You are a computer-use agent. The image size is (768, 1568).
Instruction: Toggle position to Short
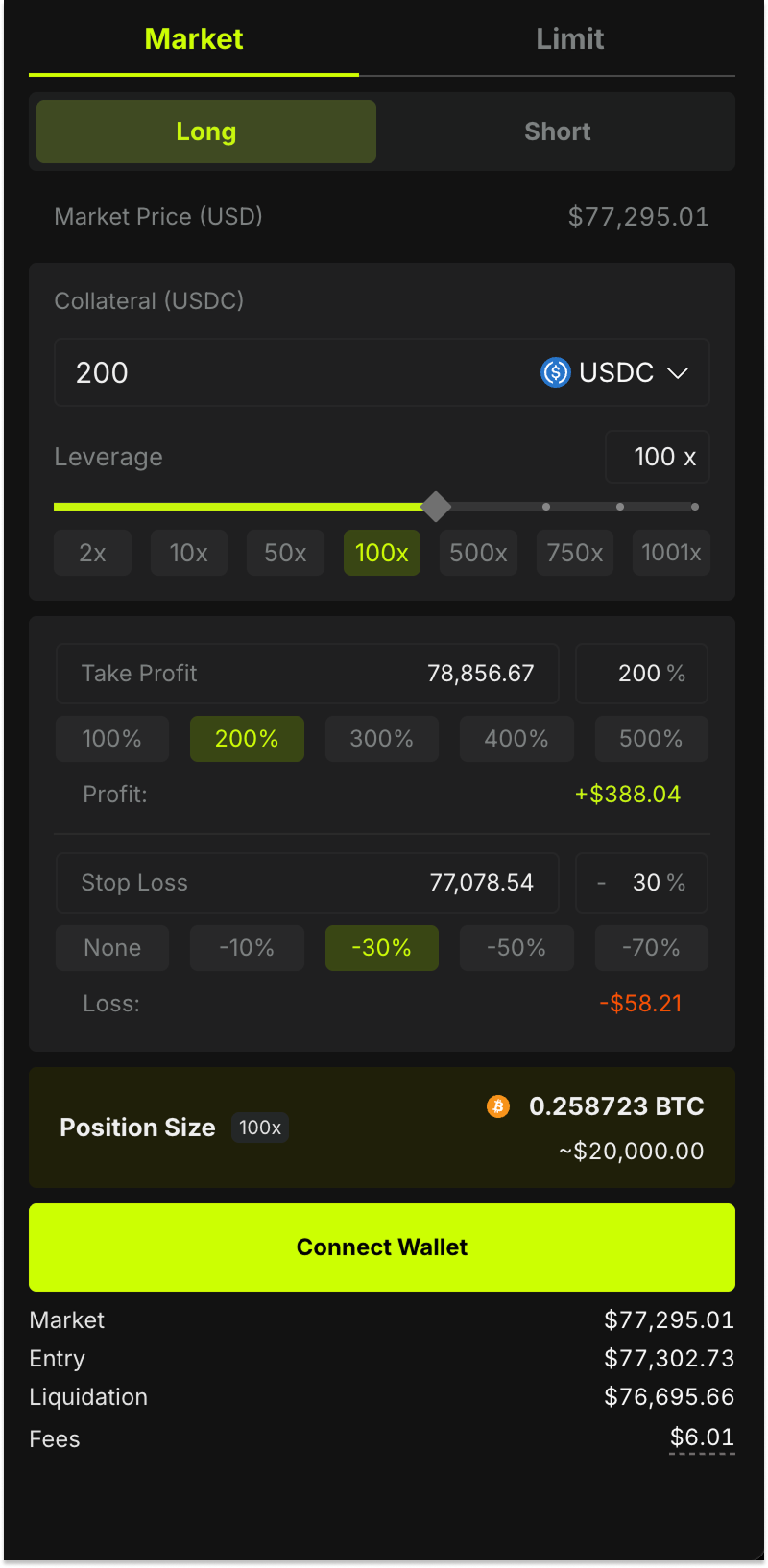tap(557, 131)
